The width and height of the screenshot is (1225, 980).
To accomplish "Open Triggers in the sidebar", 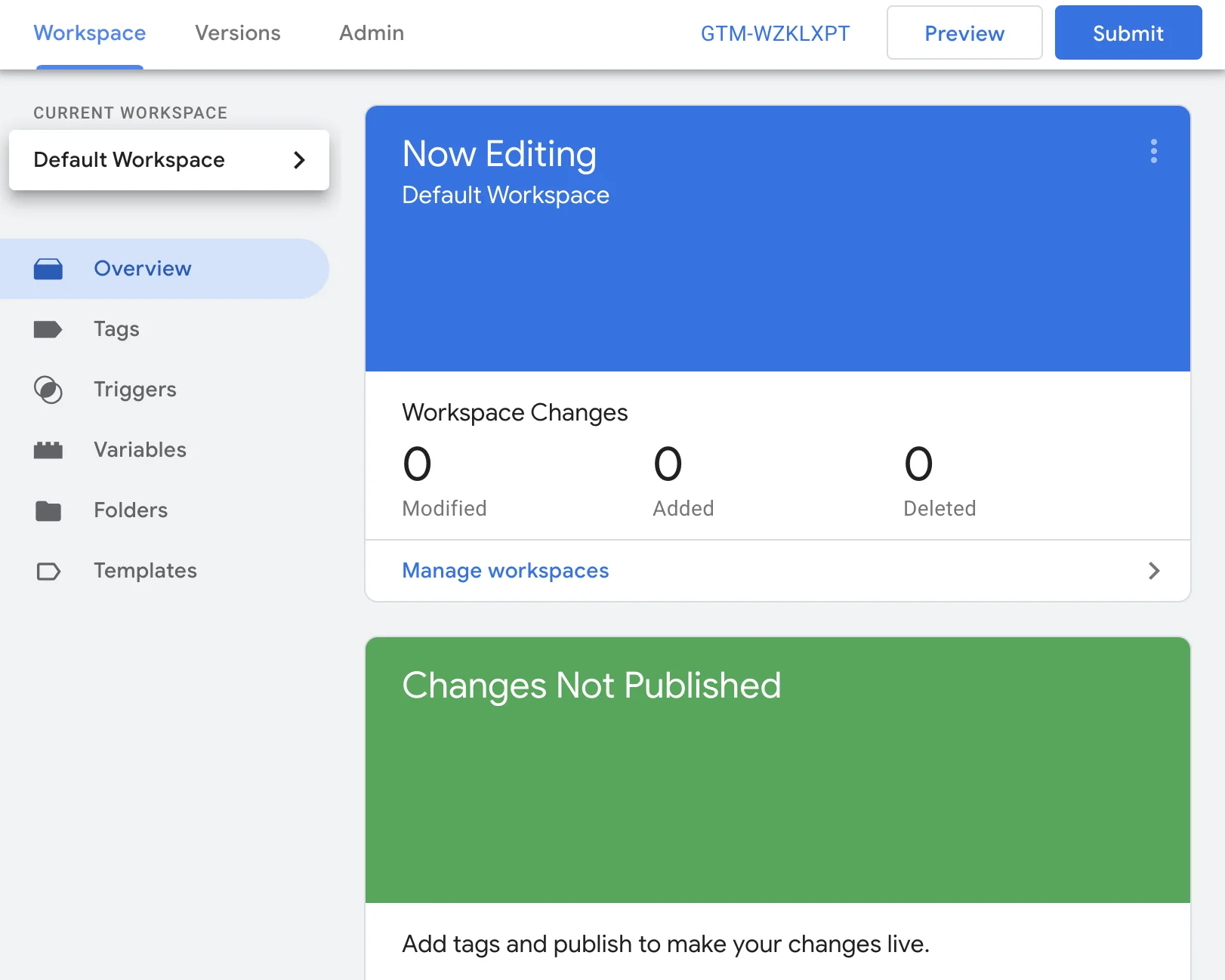I will point(165,390).
